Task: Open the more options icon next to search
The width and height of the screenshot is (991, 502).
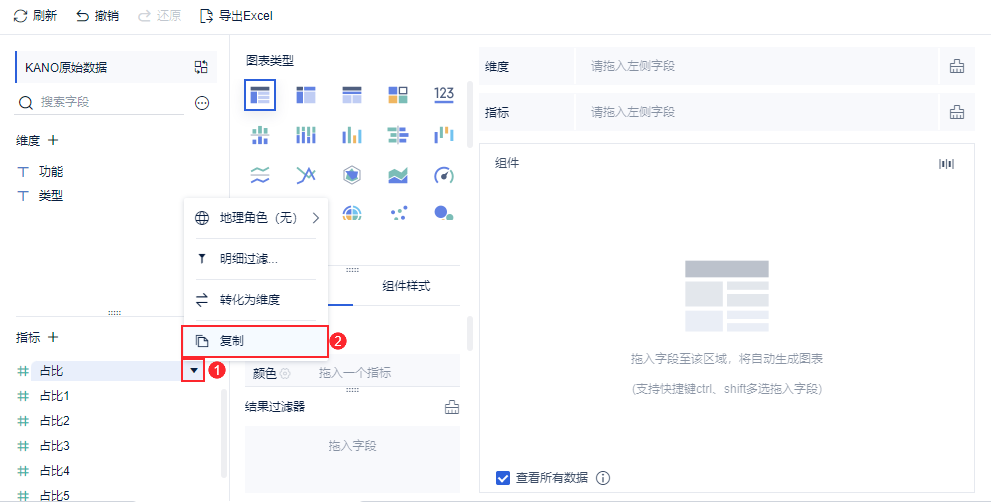Action: 201,103
